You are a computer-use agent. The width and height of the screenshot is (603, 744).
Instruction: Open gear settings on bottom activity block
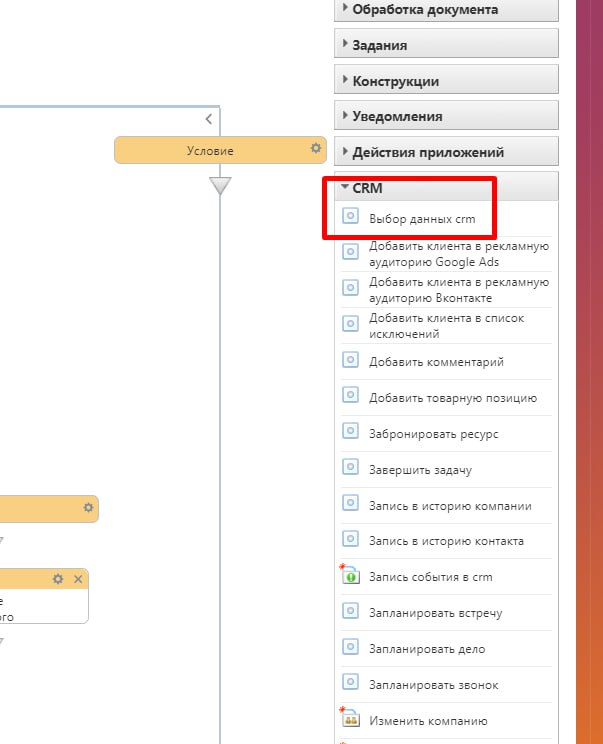pos(58,579)
